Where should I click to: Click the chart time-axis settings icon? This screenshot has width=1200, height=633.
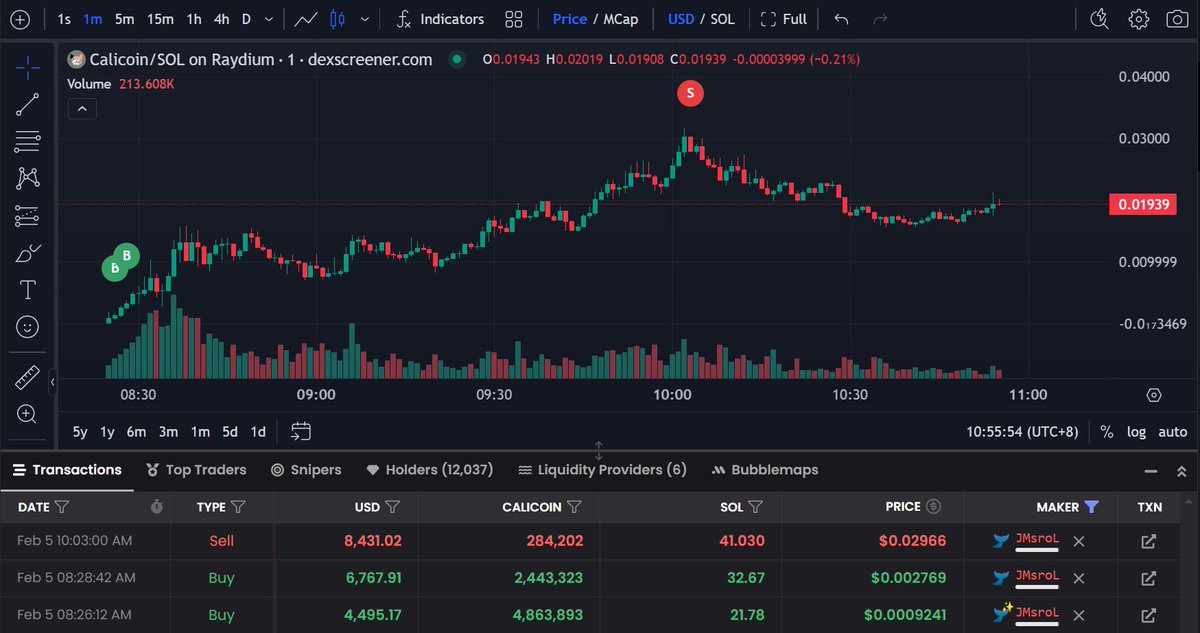pyautogui.click(x=1154, y=395)
